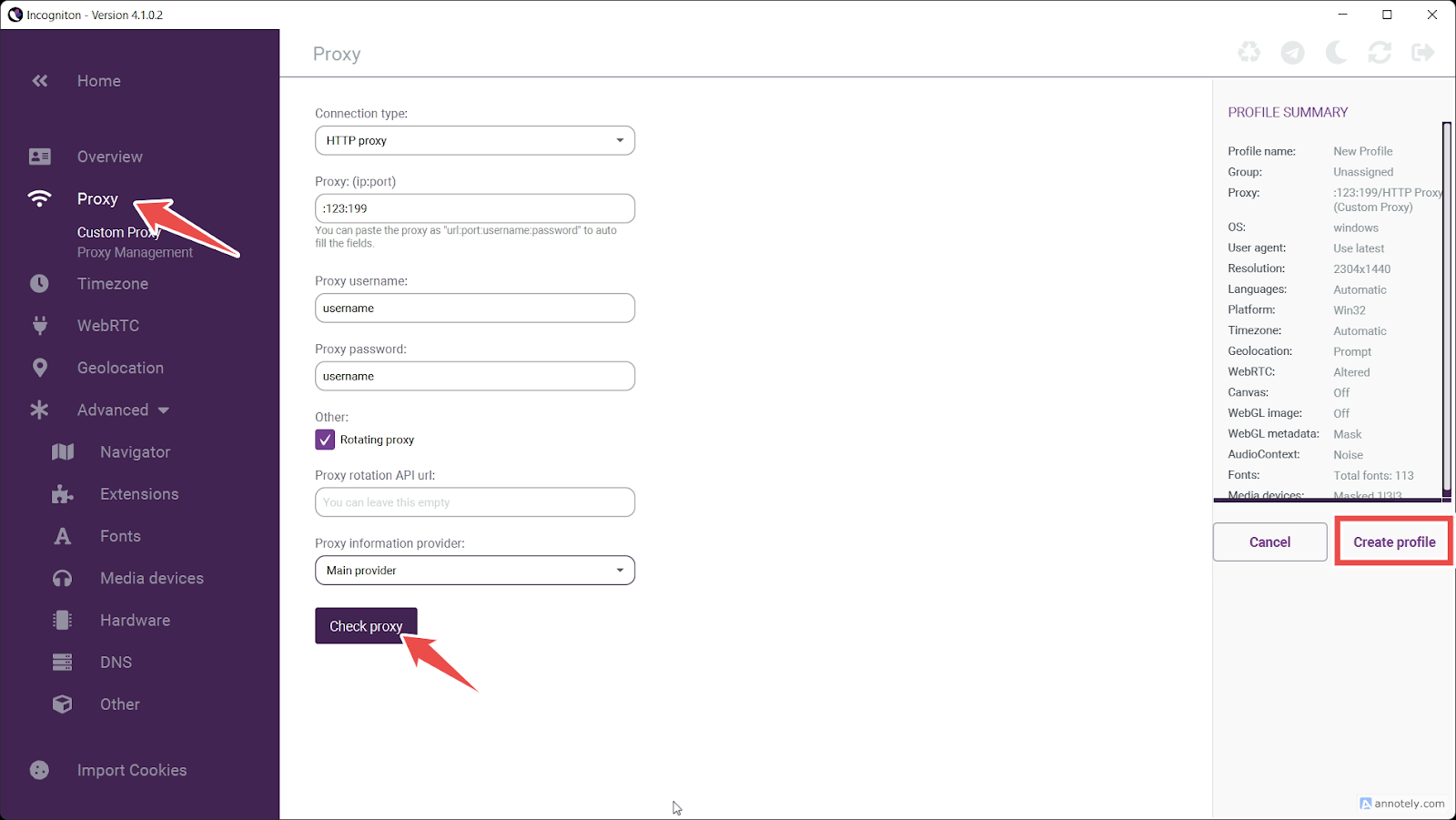Open Extensions settings
Screen dimensions: 1456x820
click(x=139, y=494)
